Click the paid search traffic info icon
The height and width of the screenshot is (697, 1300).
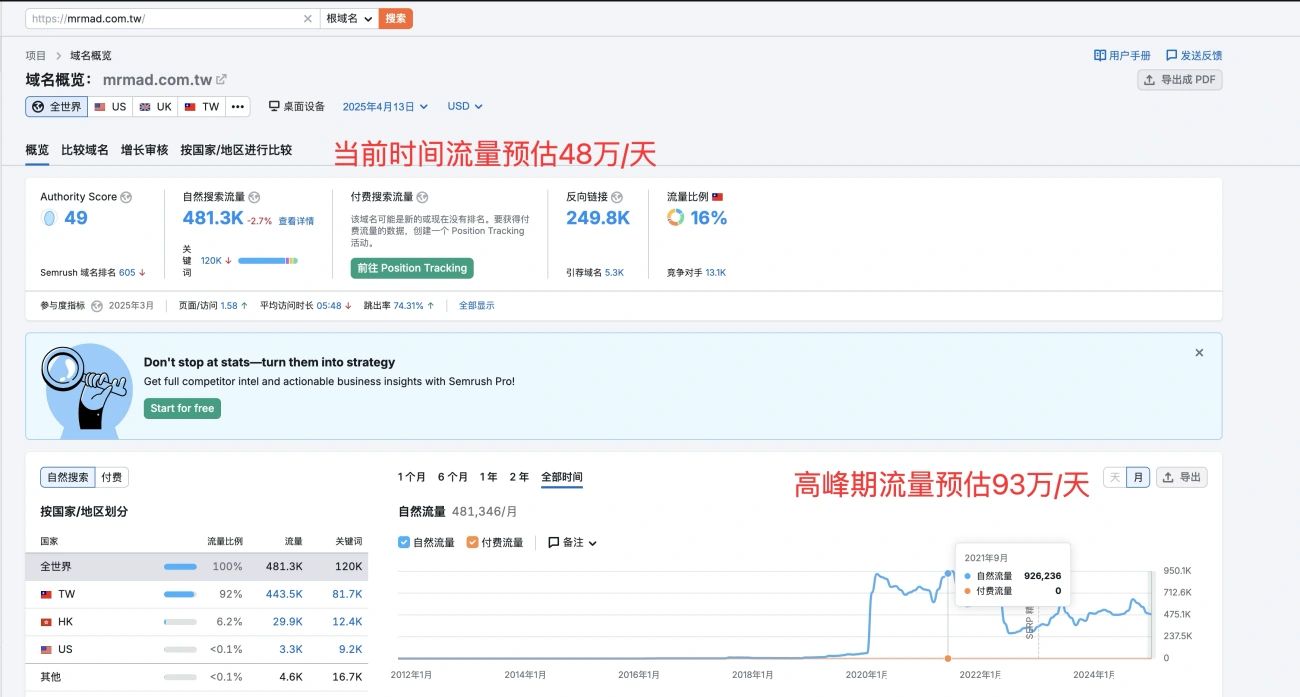click(422, 197)
